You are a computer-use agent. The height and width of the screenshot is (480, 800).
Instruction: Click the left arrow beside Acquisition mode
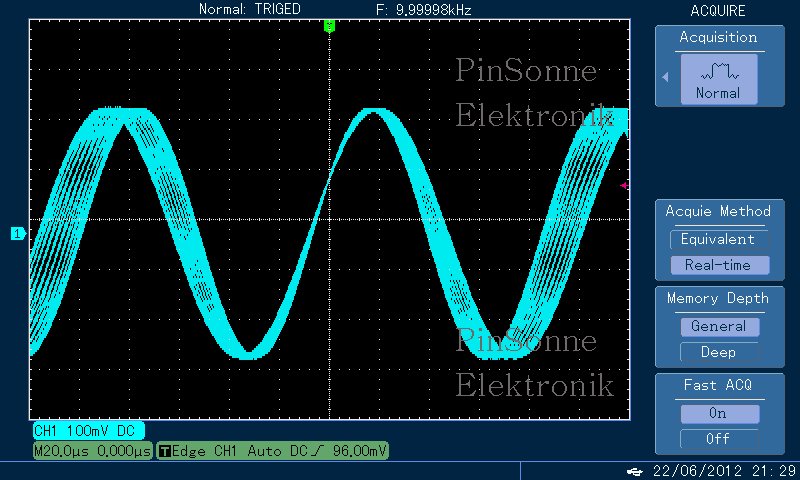pyautogui.click(x=665, y=77)
